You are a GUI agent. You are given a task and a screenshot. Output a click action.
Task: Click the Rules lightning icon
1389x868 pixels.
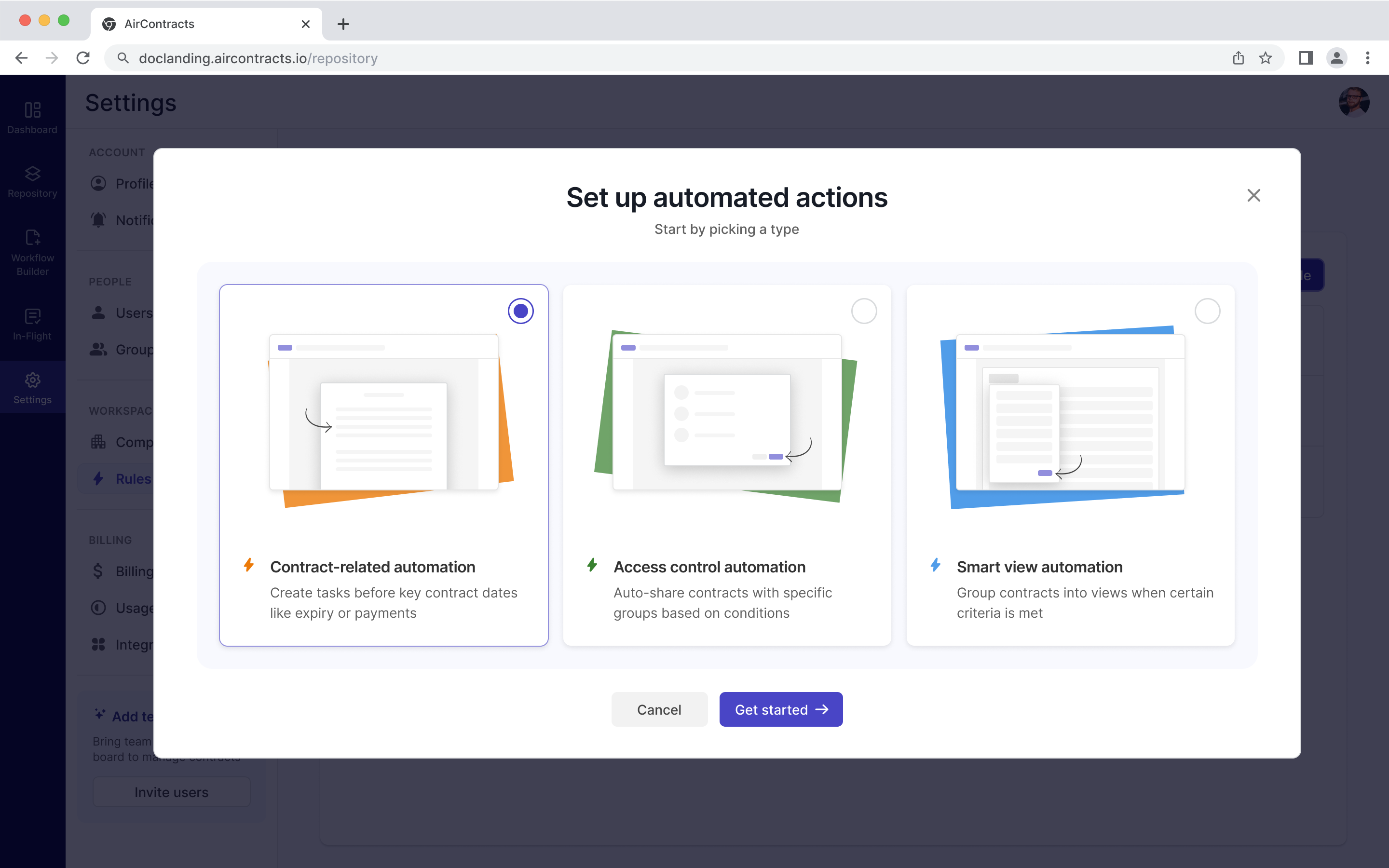[x=97, y=478]
